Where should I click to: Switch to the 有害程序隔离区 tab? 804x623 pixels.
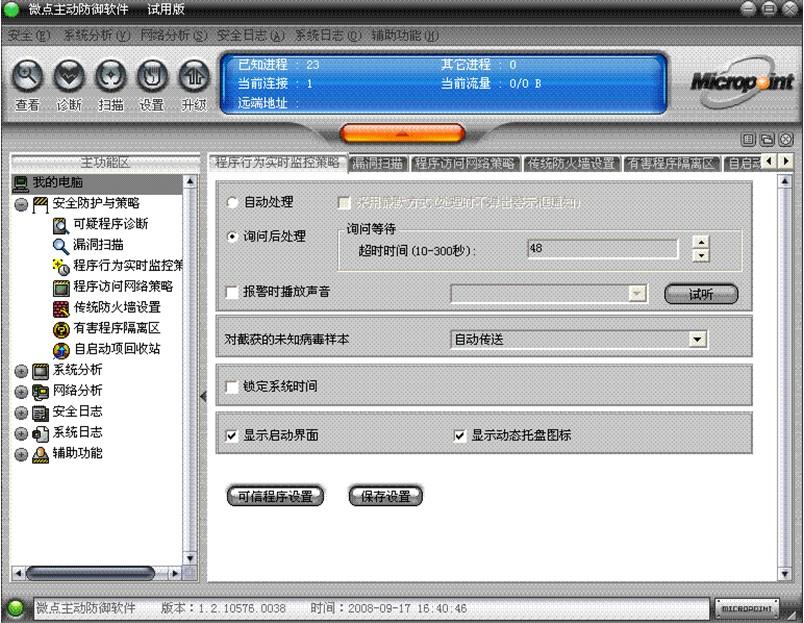coord(671,164)
